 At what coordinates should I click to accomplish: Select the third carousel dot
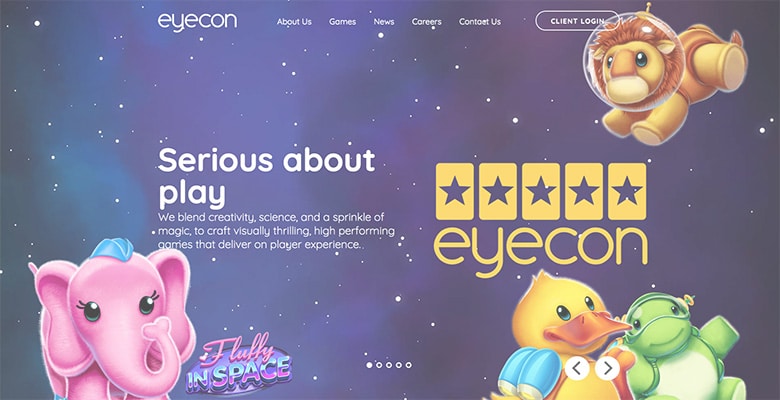click(389, 365)
